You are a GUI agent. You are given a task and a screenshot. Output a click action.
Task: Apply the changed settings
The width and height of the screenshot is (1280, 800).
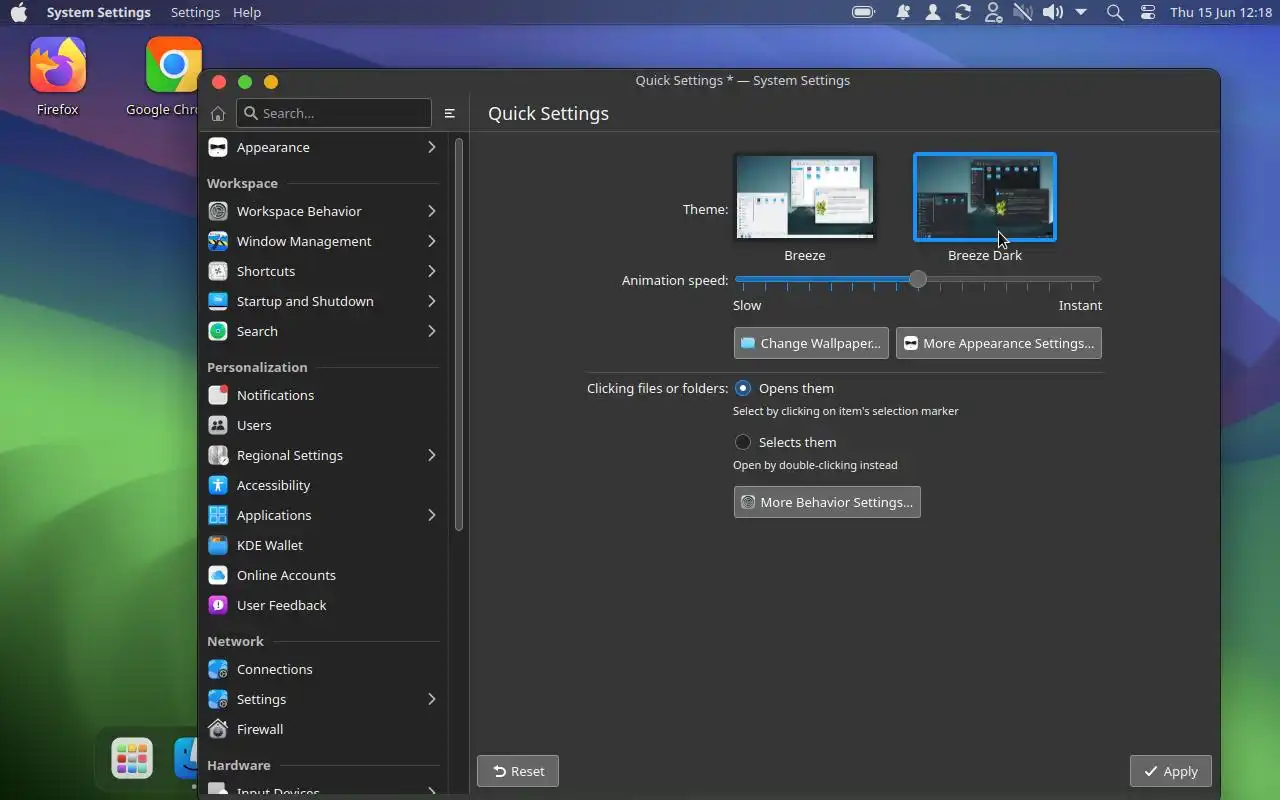pos(1171,771)
